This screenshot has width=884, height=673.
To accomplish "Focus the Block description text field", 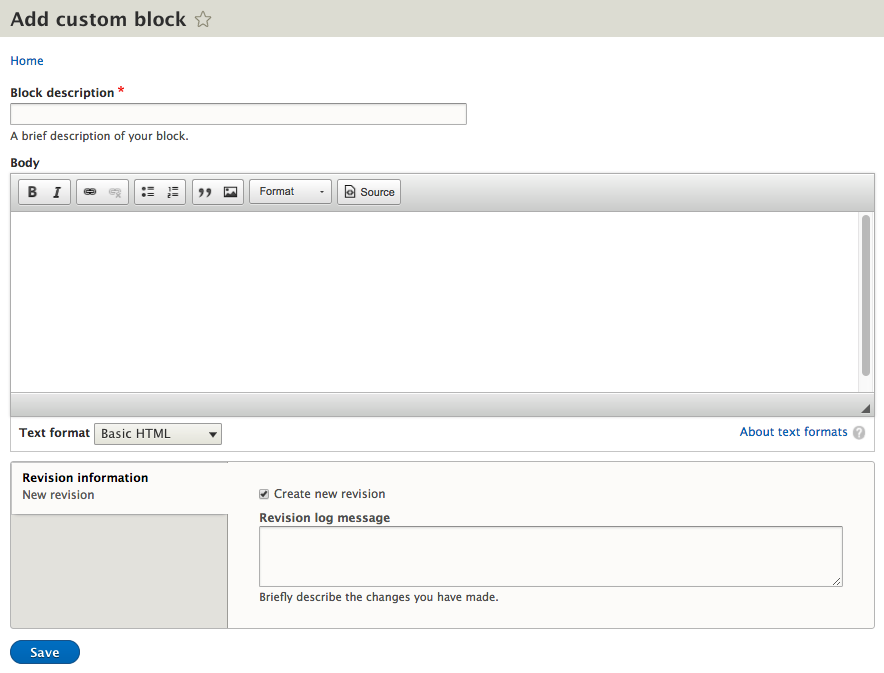I will coord(238,114).
